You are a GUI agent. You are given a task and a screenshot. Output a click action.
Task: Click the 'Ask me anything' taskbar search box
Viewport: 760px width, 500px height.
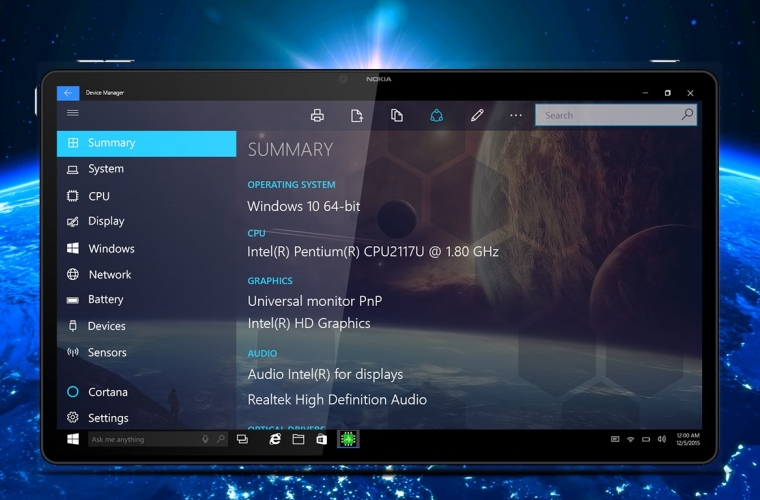click(x=158, y=439)
